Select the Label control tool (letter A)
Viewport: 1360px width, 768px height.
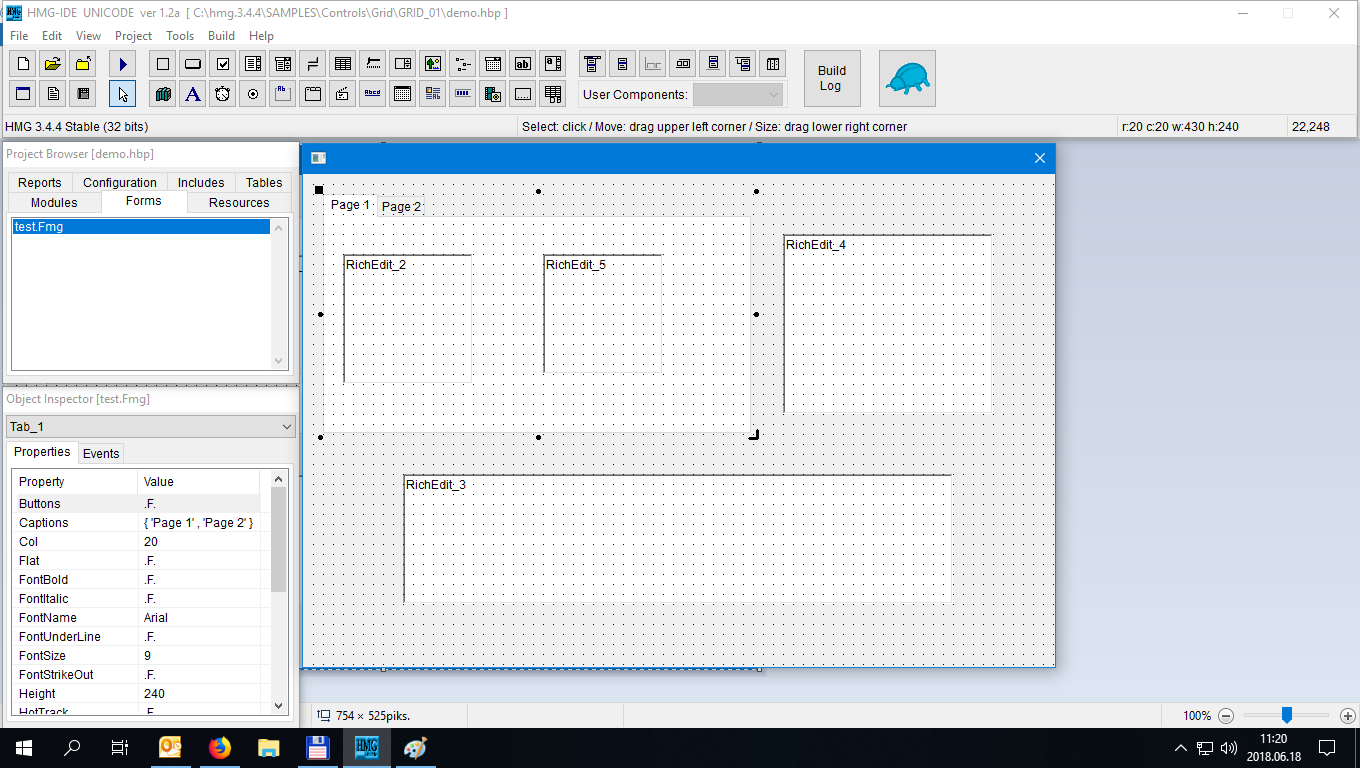(193, 94)
